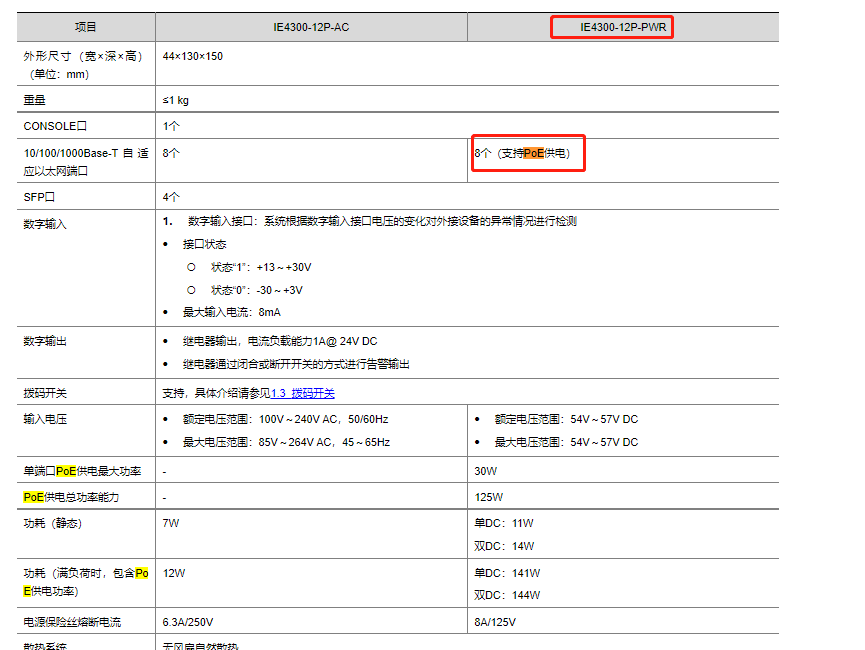
Task: Select the IE4300-12P-AC column header
Action: coord(311,27)
